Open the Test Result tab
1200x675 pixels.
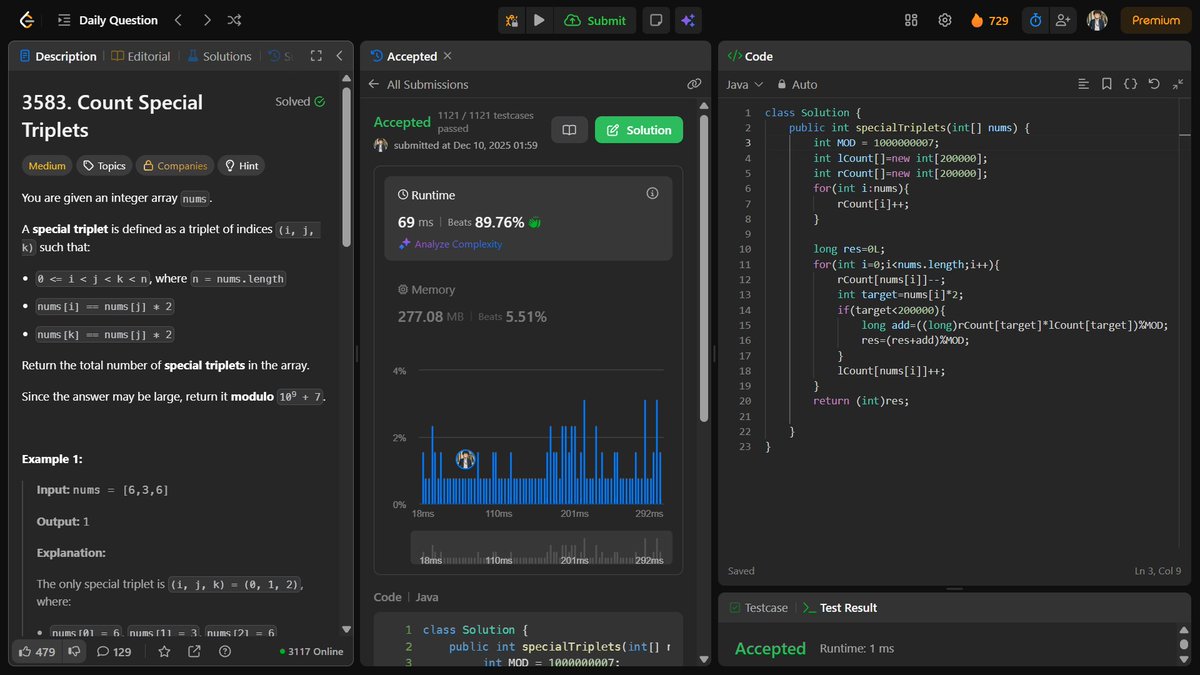tap(839, 608)
